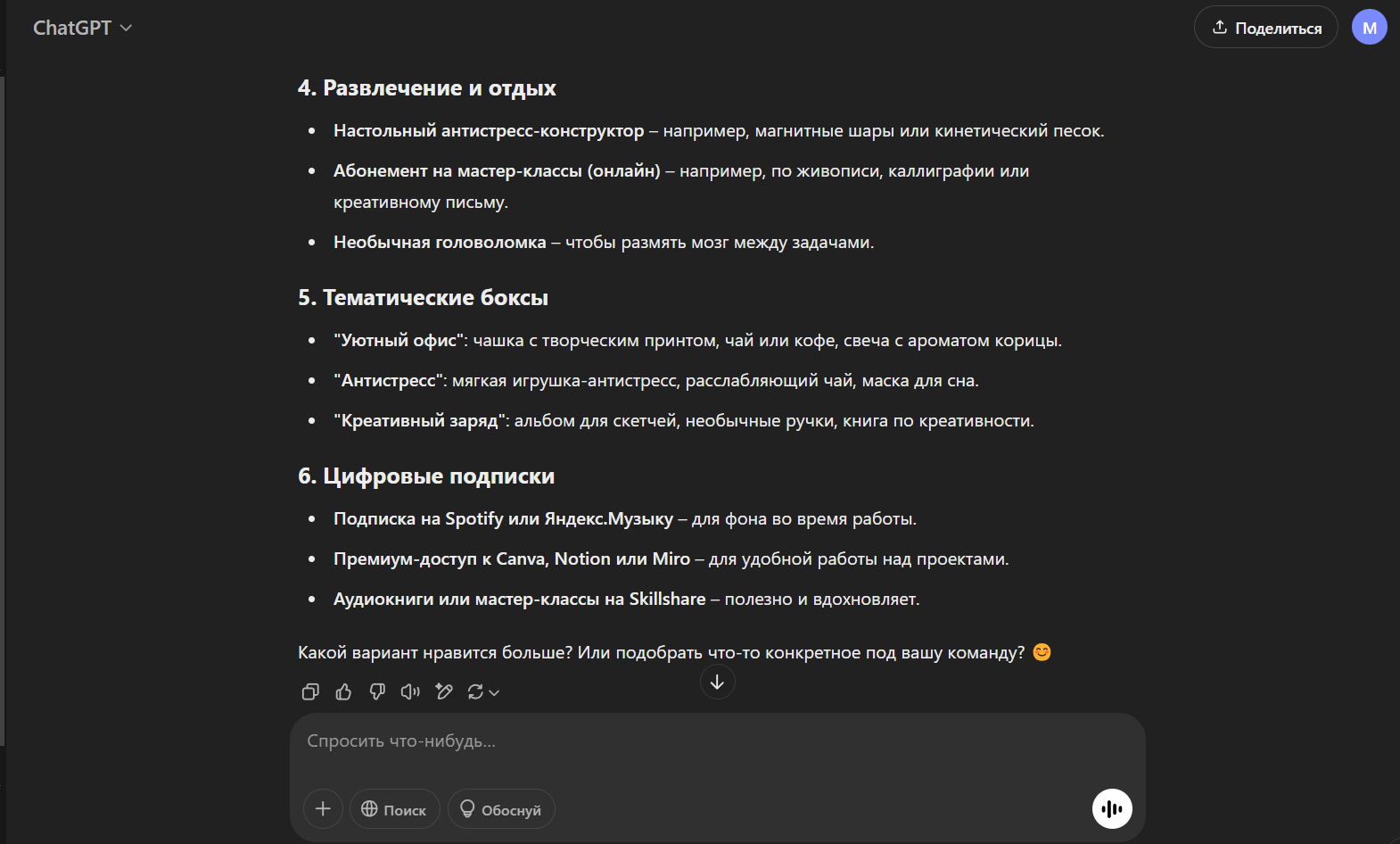
Task: Click the regenerate response arrows icon
Action: tap(475, 691)
